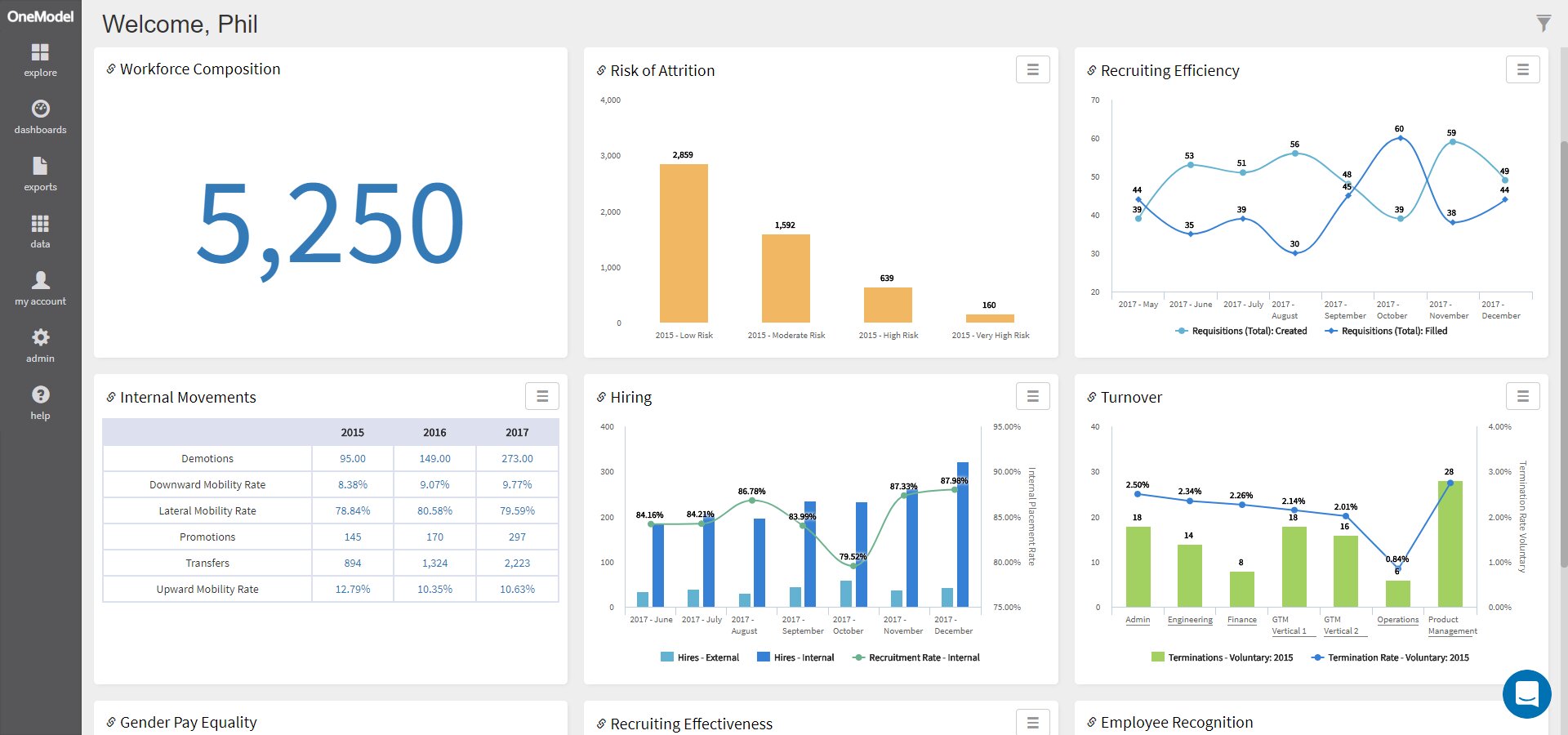
Task: Open the Turnover tile menu
Action: [x=1522, y=397]
